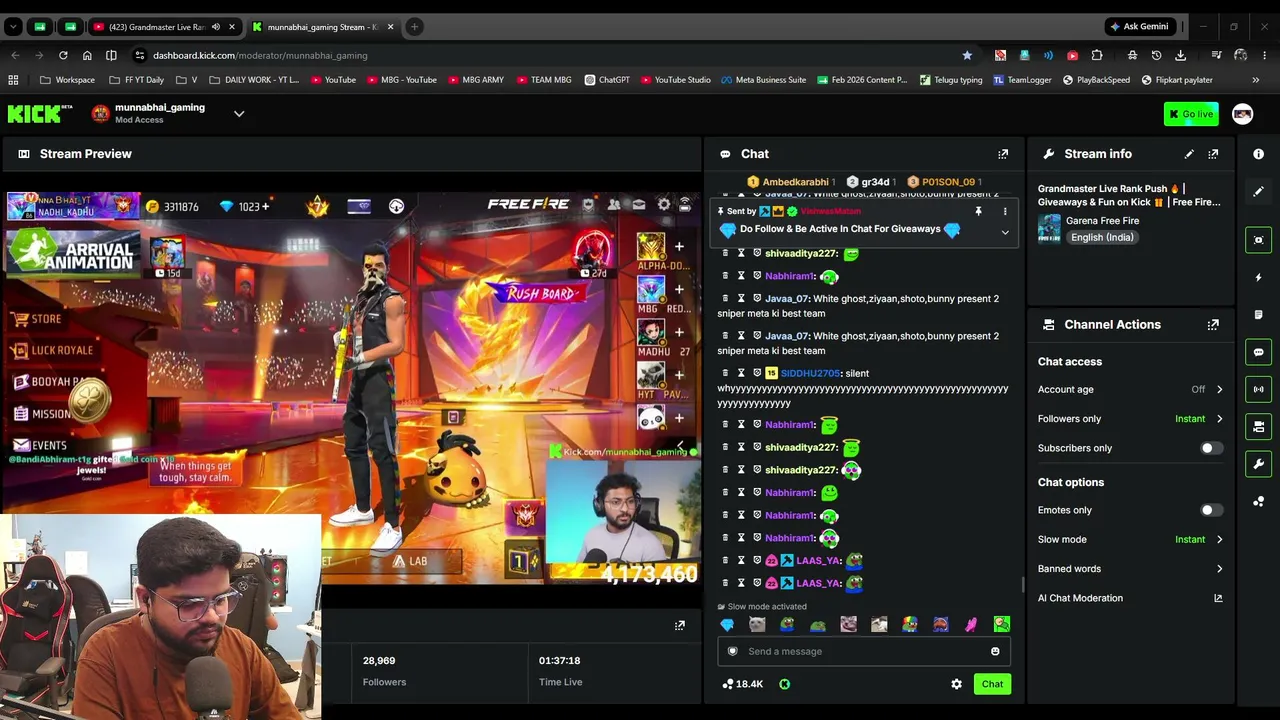
Task: Delete SIDDHU2705's message with the trash icon
Action: (x=725, y=373)
